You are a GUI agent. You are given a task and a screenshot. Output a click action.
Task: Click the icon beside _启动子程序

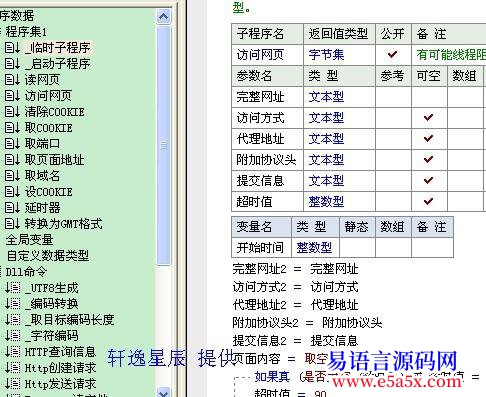12,64
